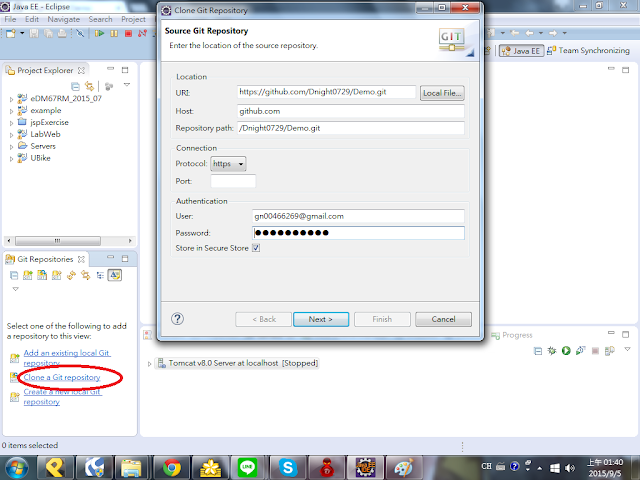Click the Suspend pause icon
Image resolution: width=640 pixels, height=480 pixels.
pos(114,33)
